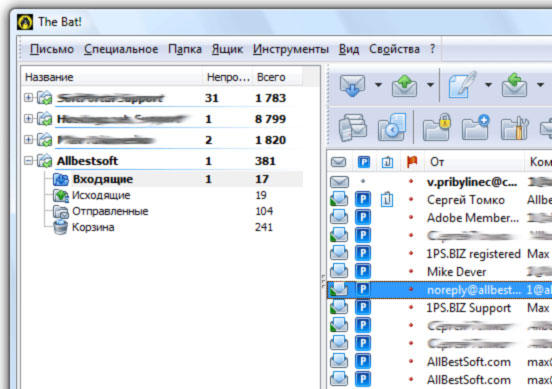Viewport: 552px width, 389px height.
Task: Click the Корзина trash icon
Action: pyautogui.click(x=60, y=227)
